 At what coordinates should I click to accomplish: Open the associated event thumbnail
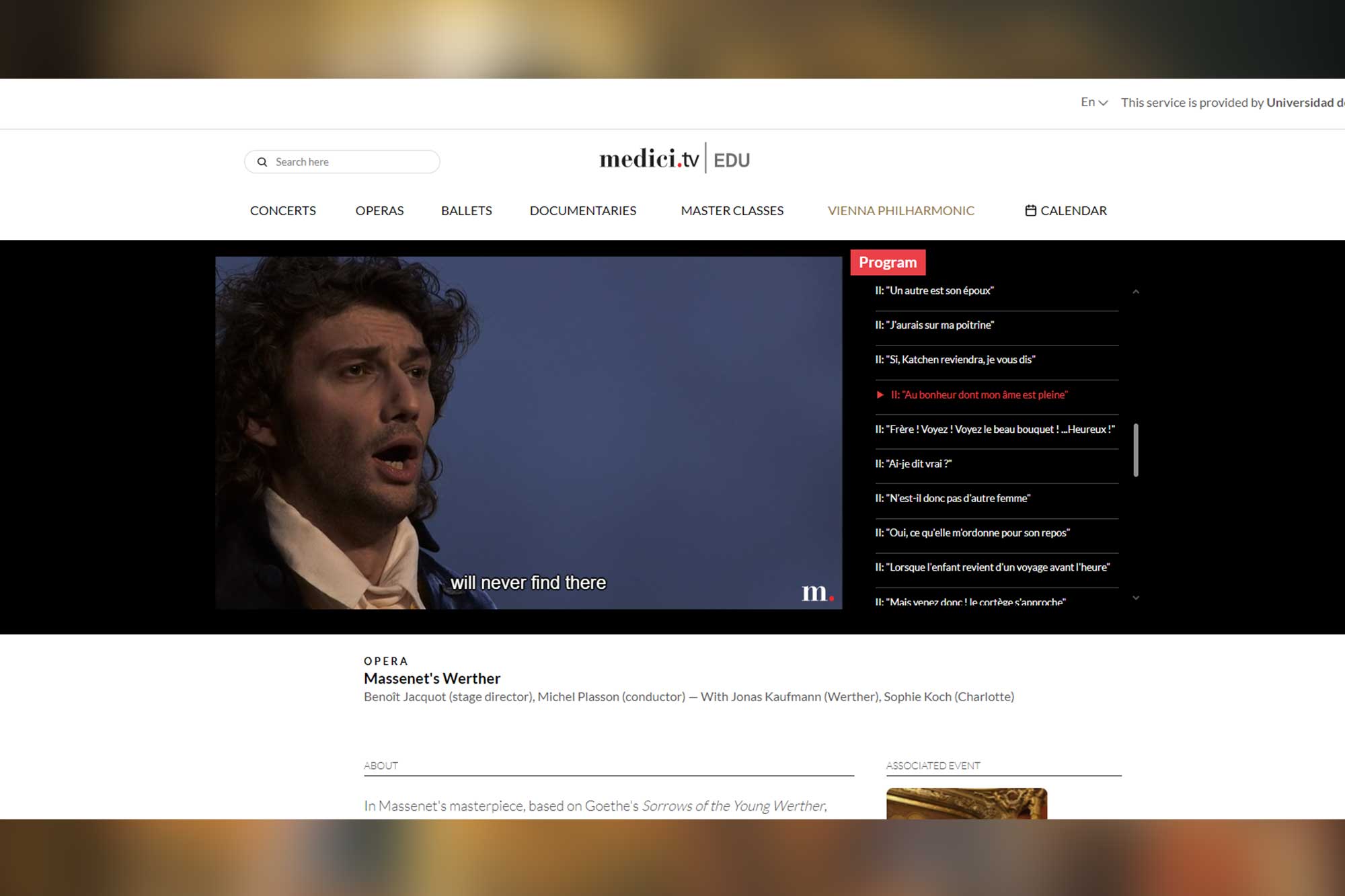coord(966,804)
